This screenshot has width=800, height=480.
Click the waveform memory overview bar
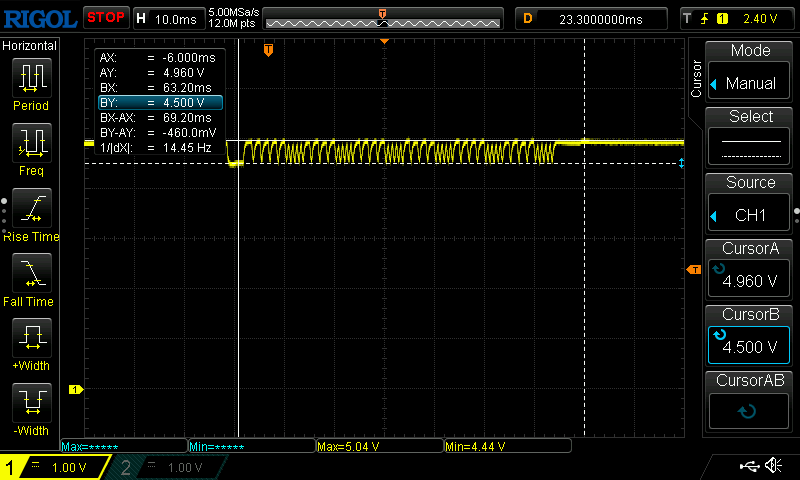click(383, 19)
